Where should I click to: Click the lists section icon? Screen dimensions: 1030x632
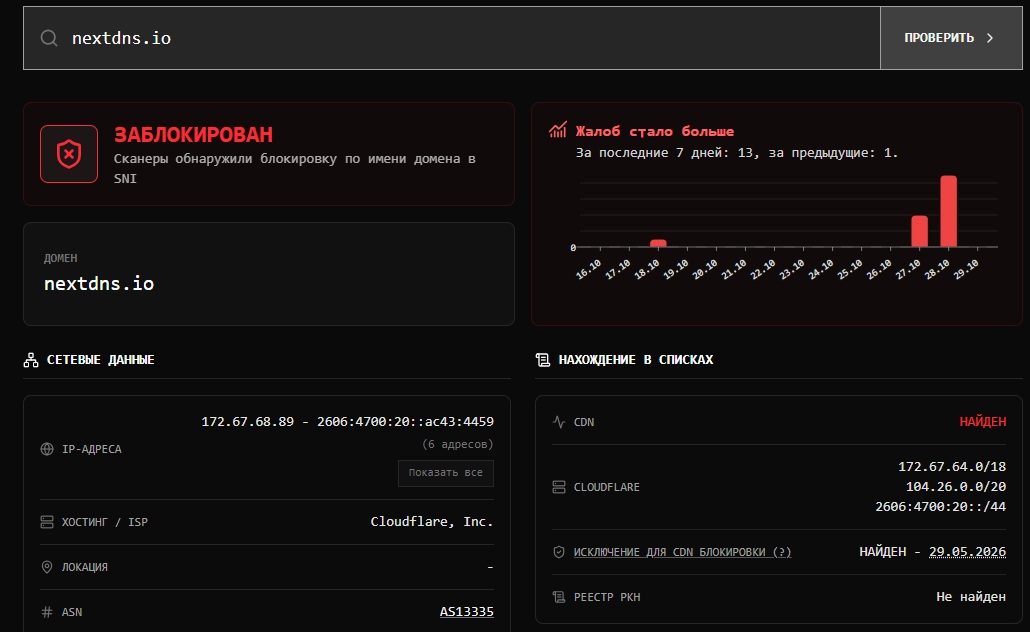coord(543,360)
